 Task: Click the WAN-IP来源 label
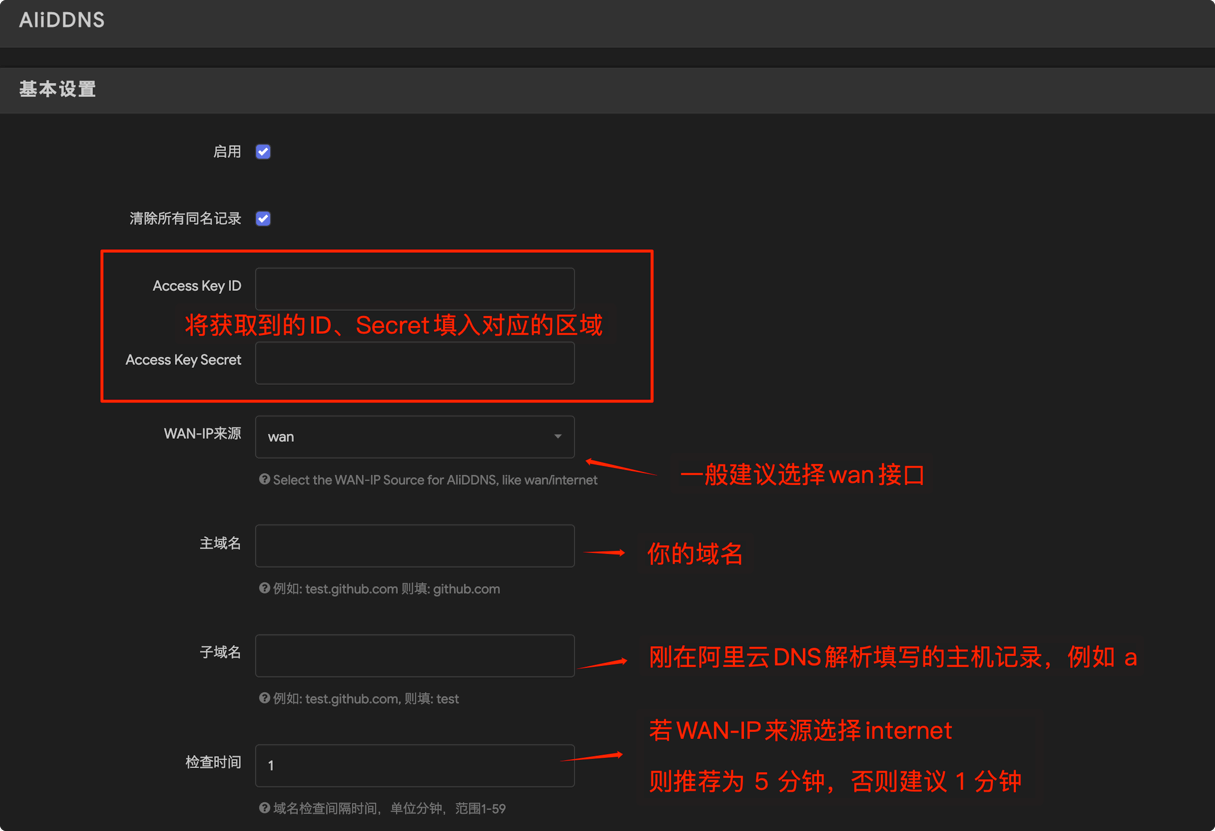pyautogui.click(x=203, y=434)
